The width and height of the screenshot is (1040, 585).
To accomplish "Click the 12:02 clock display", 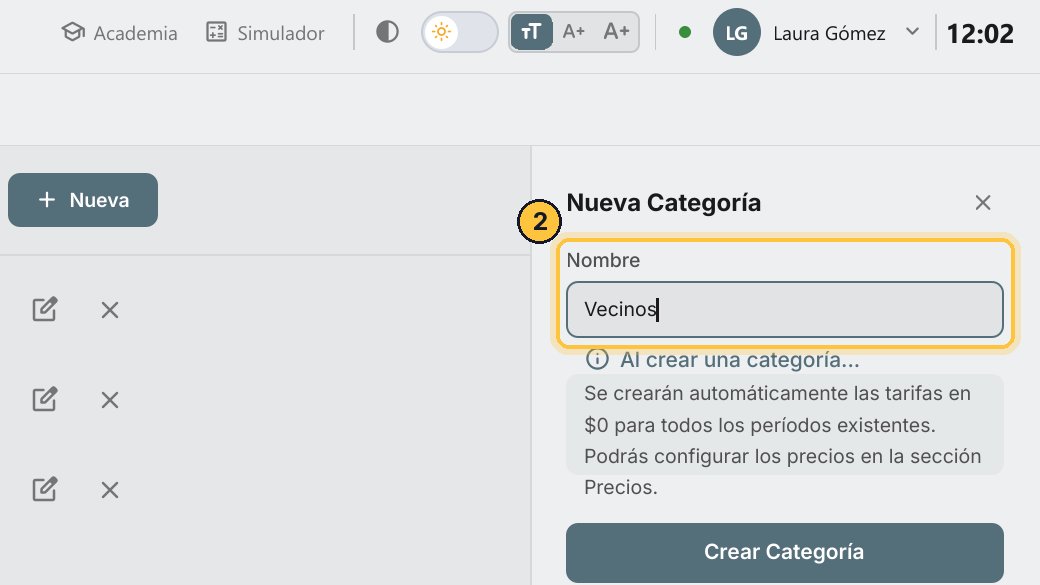I will [x=980, y=34].
